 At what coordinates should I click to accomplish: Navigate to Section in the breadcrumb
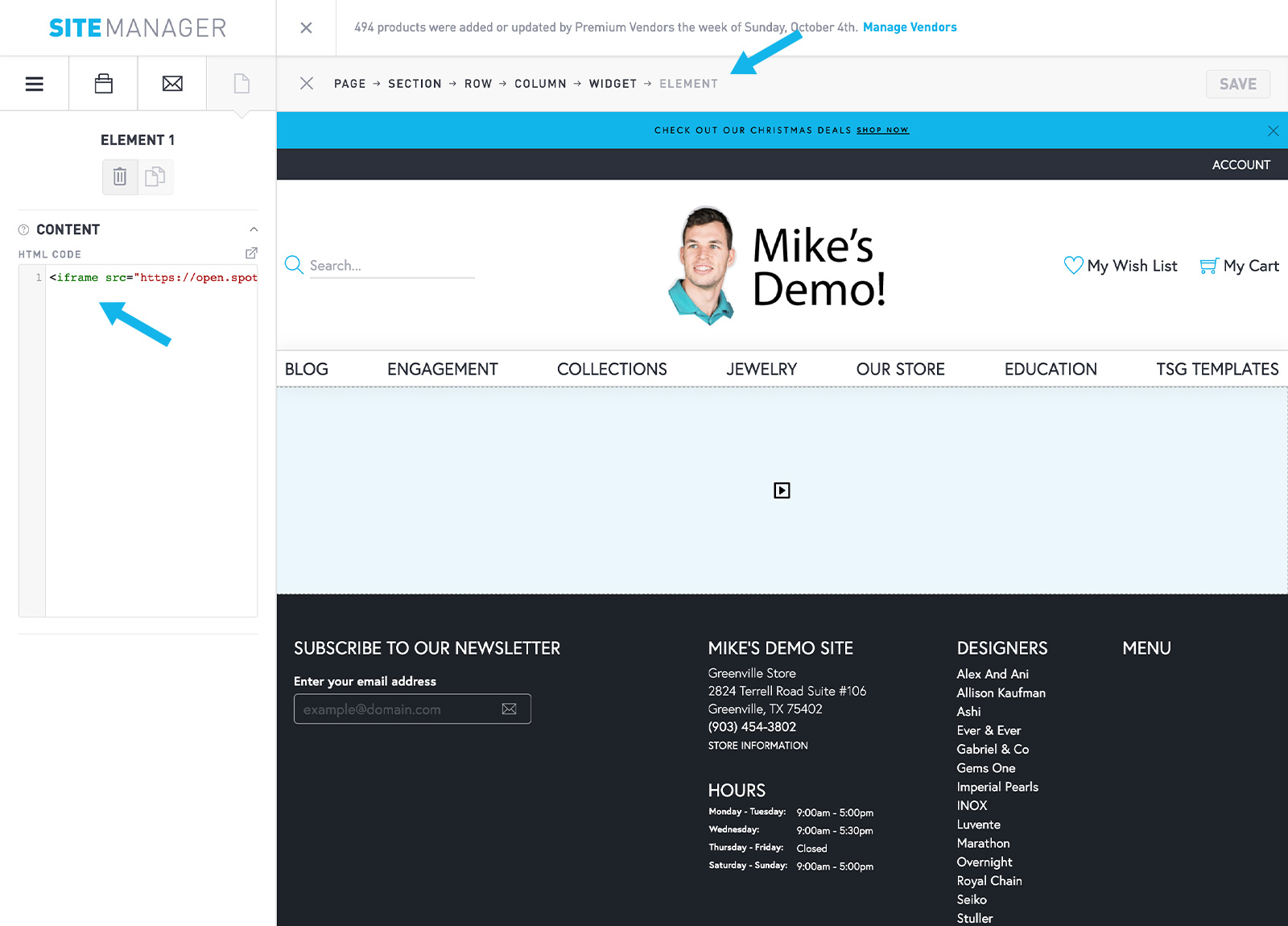pos(415,84)
